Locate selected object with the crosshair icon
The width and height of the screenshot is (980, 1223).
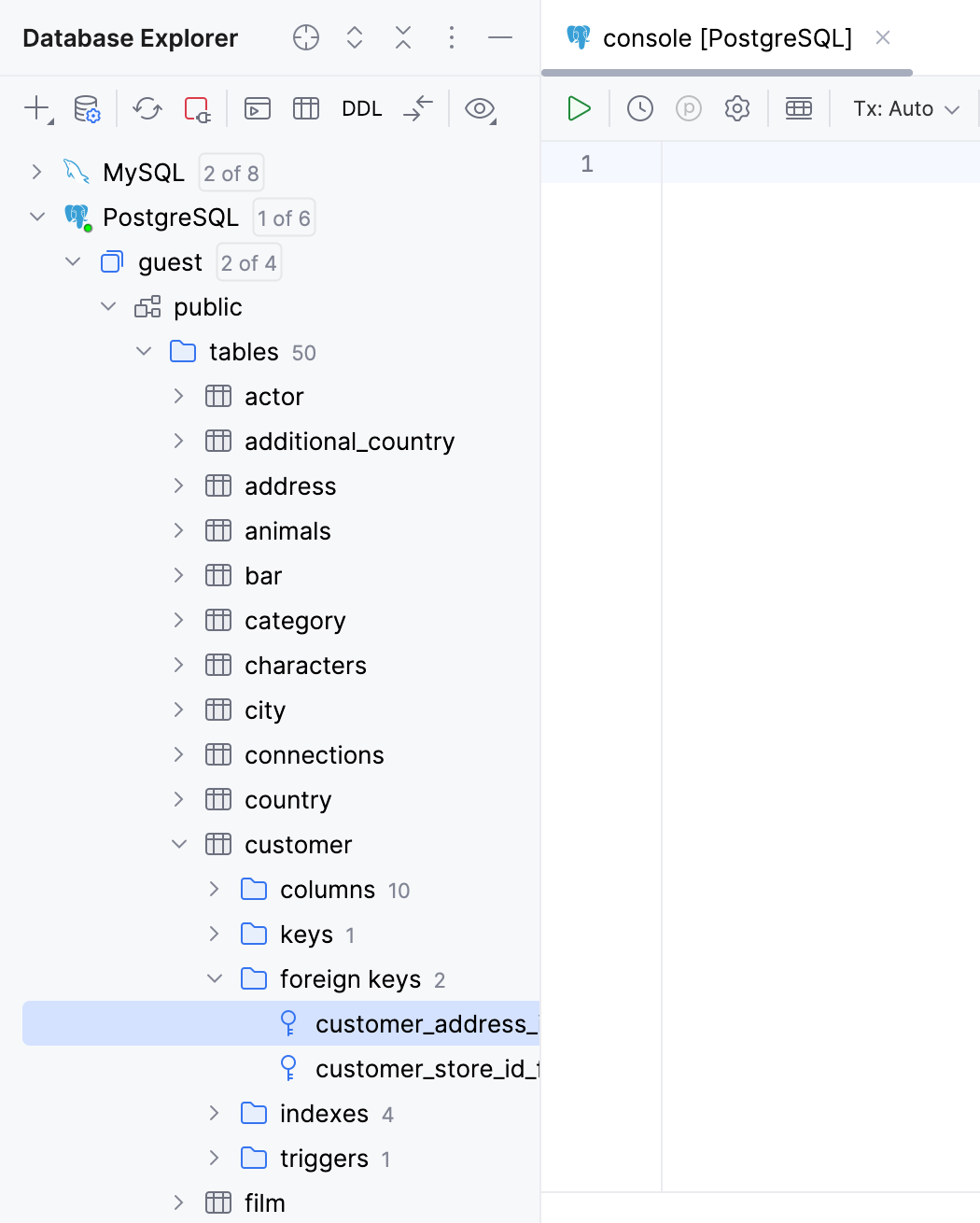pos(305,38)
